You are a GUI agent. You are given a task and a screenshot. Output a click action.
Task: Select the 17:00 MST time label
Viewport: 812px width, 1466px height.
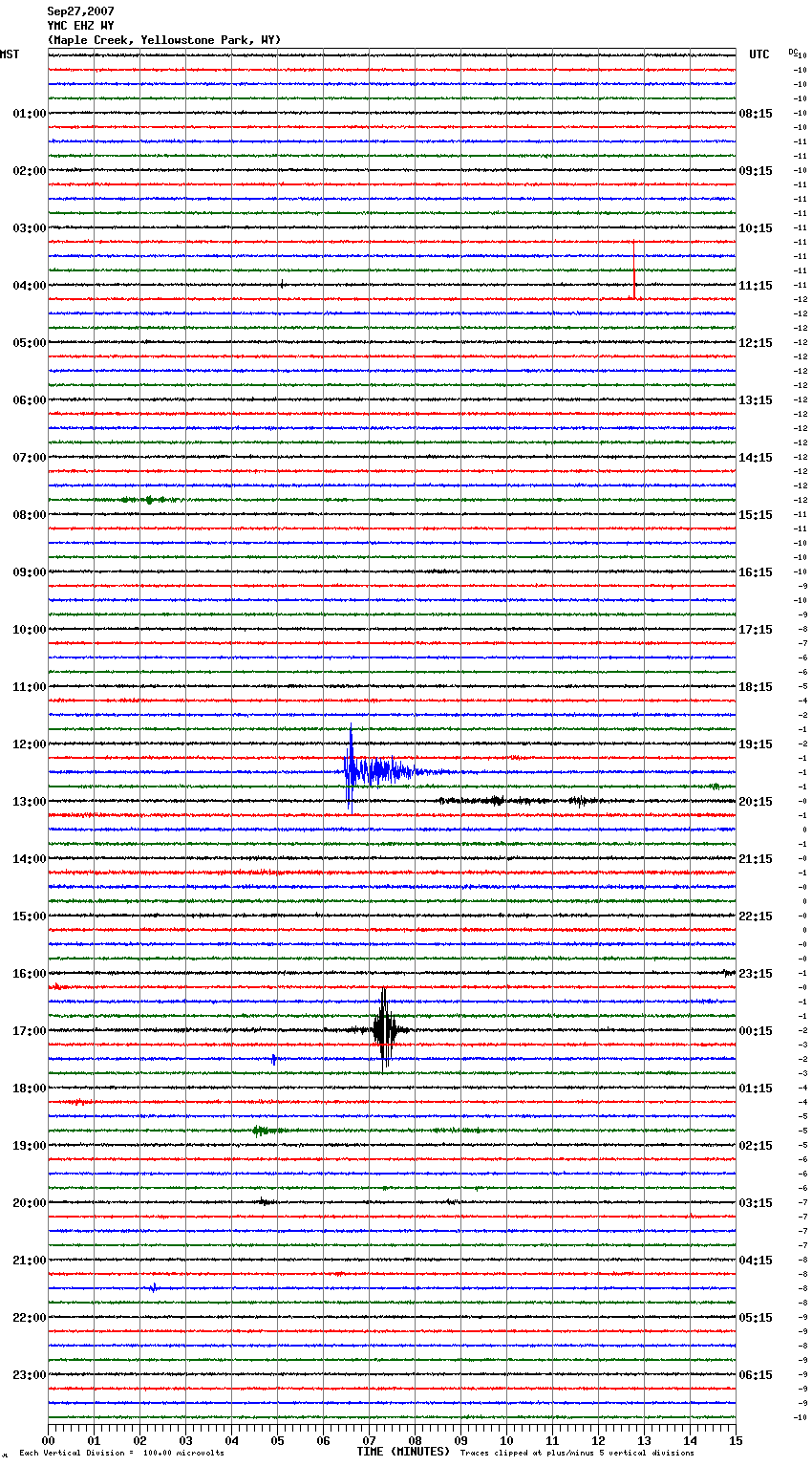point(30,1031)
